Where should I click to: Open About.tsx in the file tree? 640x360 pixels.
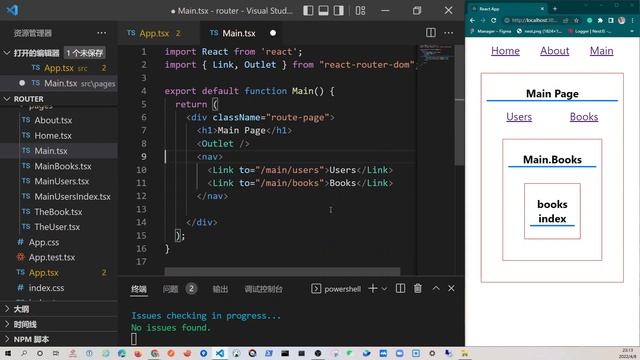[x=53, y=120]
